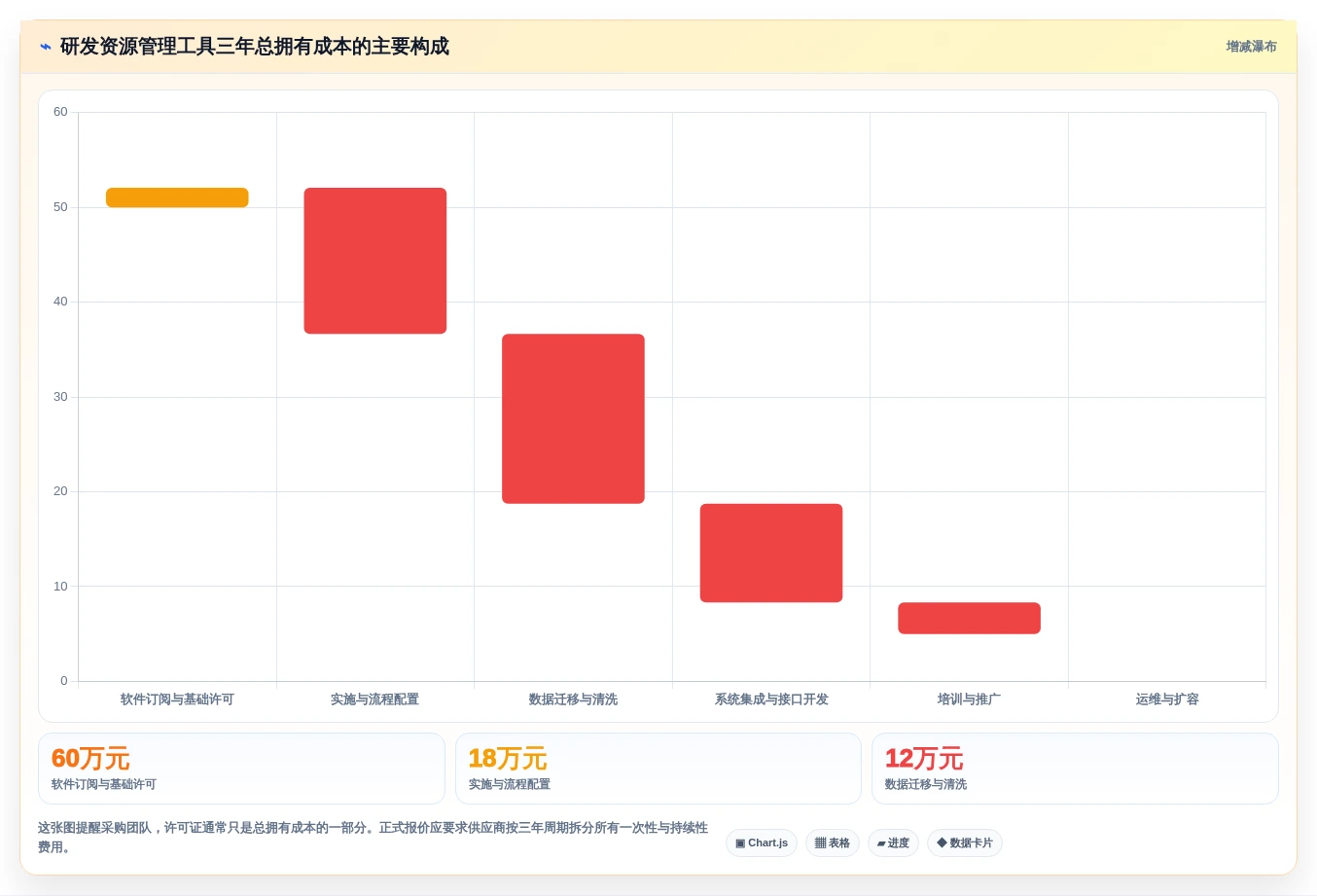Image resolution: width=1317 pixels, height=896 pixels.
Task: Click the y-axis value 20
Action: coord(60,491)
